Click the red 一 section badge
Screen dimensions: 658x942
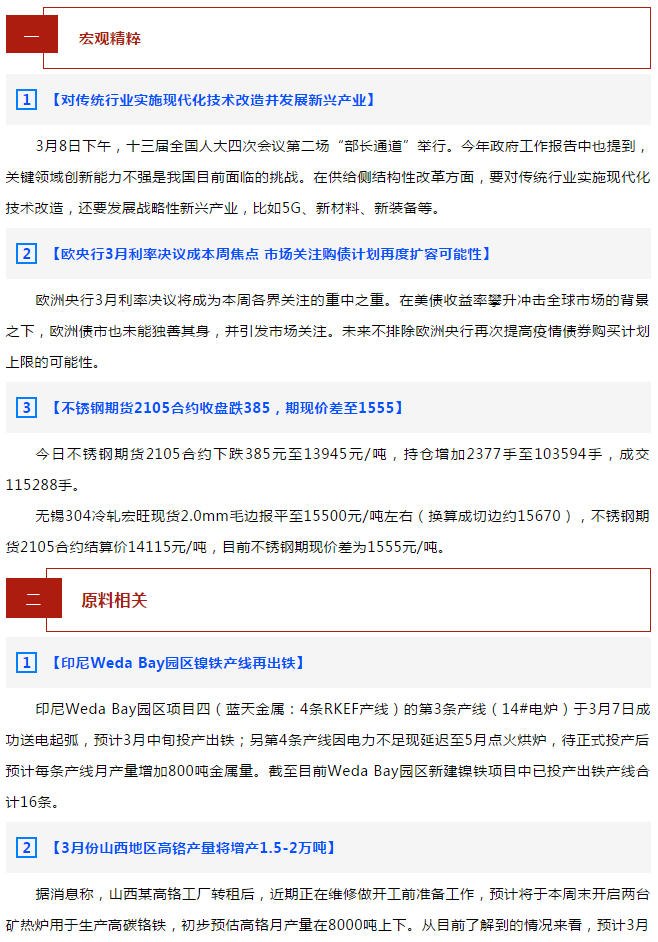tap(32, 34)
